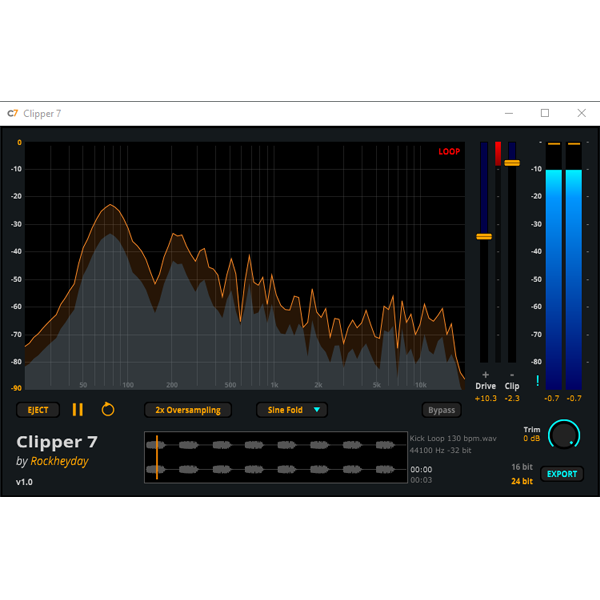Click the Drive value +10.3
This screenshot has width=600, height=600.
point(486,398)
